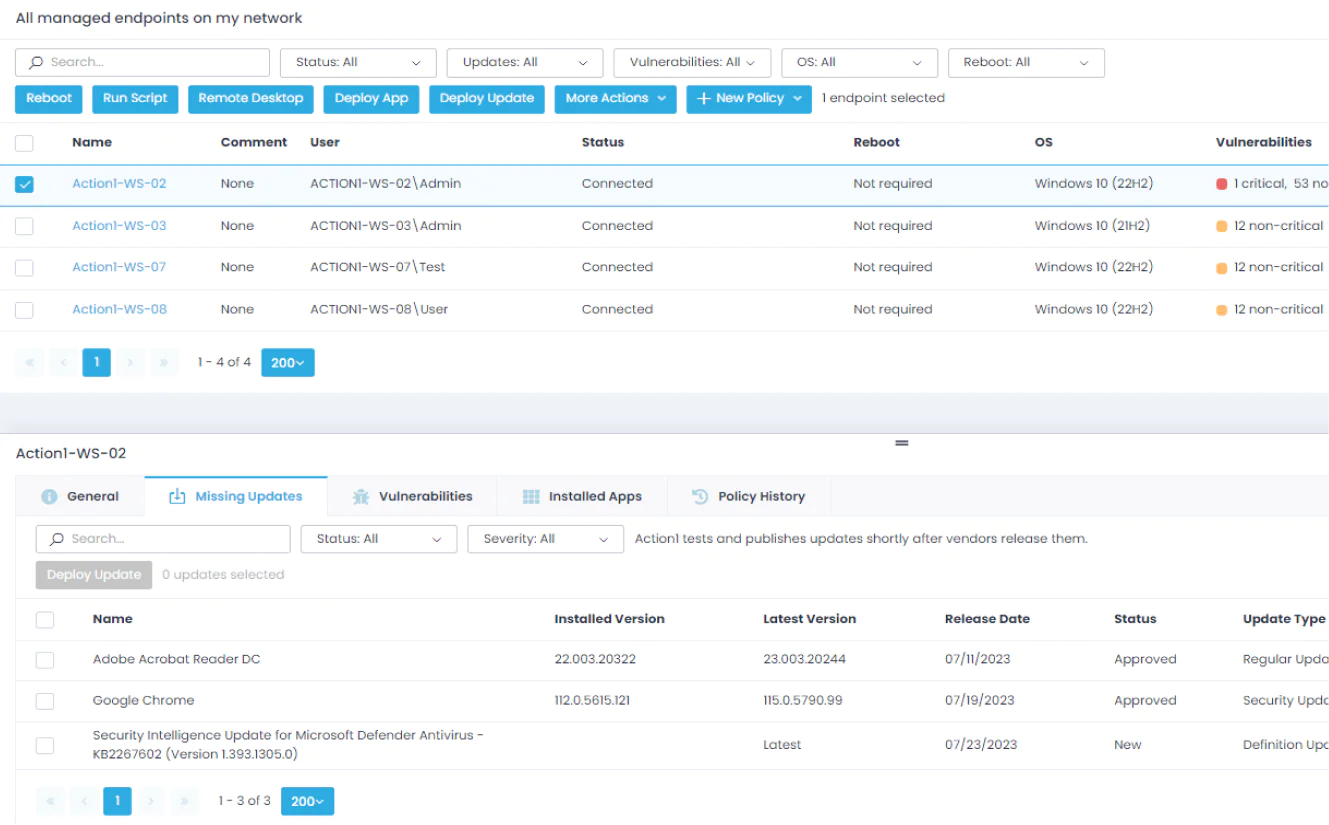Screen dimensions: 1329x825
Task: Go to previous page in updates pagination
Action: click(84, 801)
